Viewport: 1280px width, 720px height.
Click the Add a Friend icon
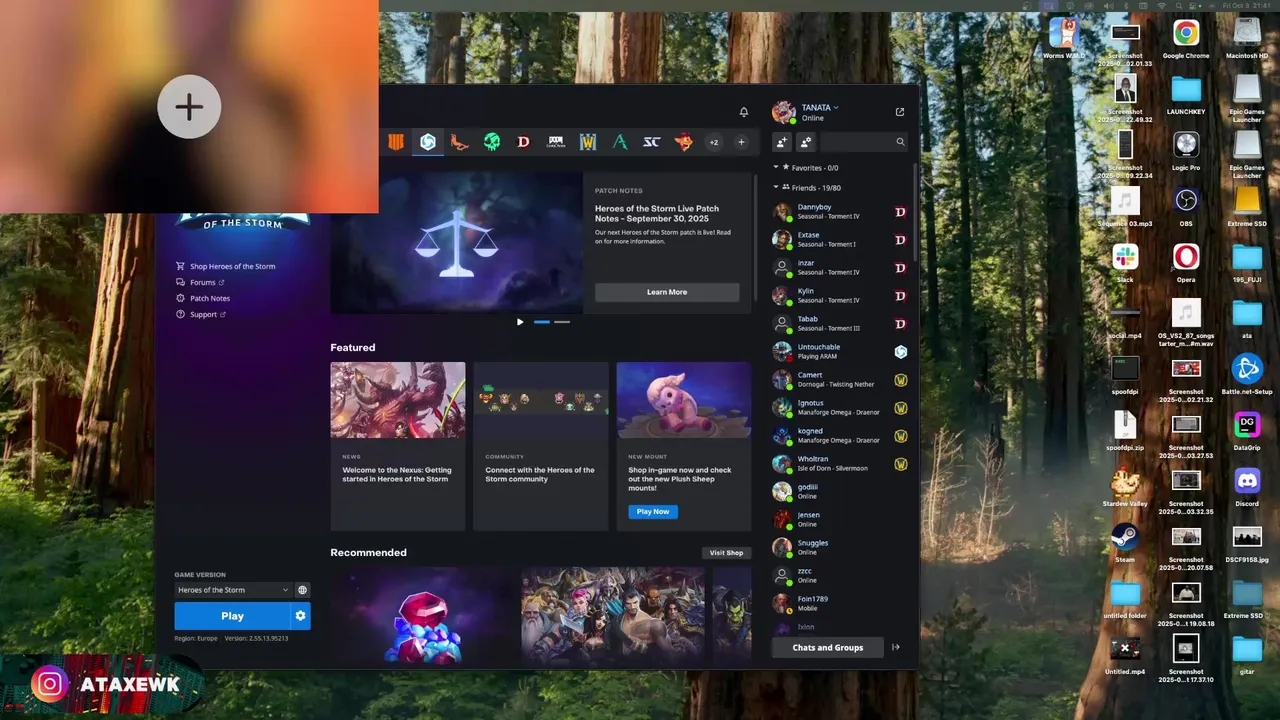(782, 142)
